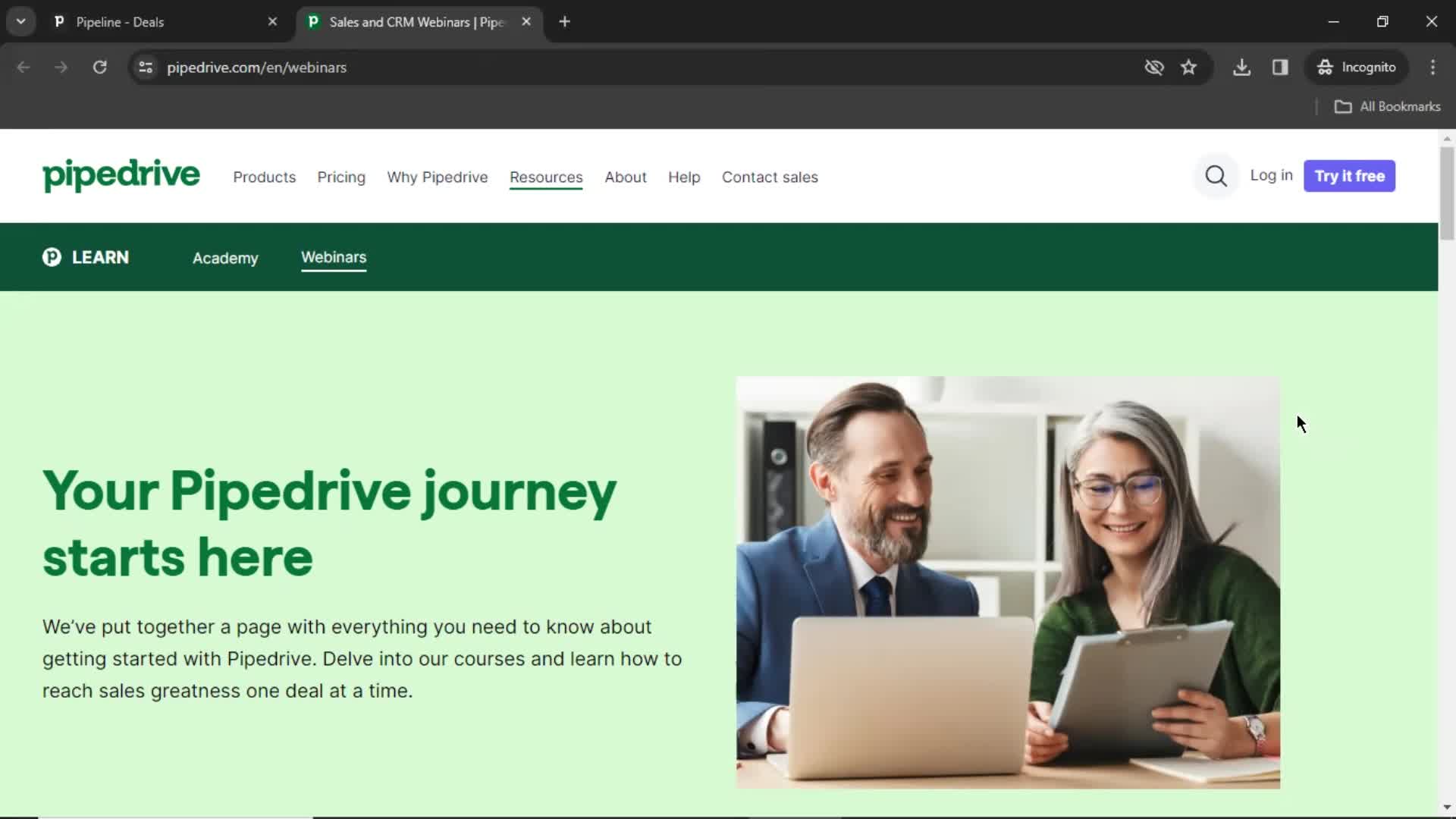Screen dimensions: 1456x819
Task: Open the site search magnifier icon
Action: [1216, 176]
